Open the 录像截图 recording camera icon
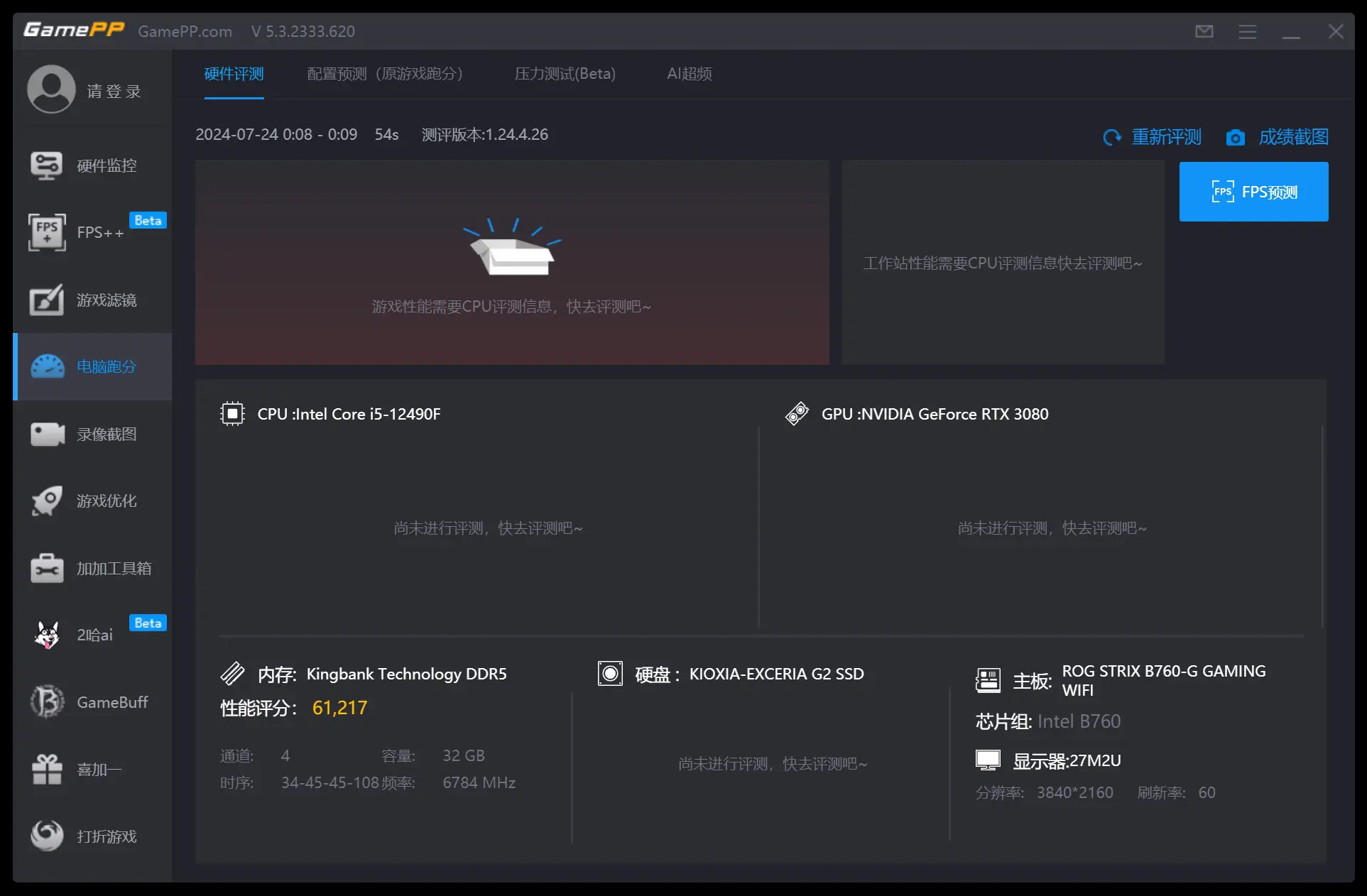Screen dimensions: 1367x896 (48, 434)
